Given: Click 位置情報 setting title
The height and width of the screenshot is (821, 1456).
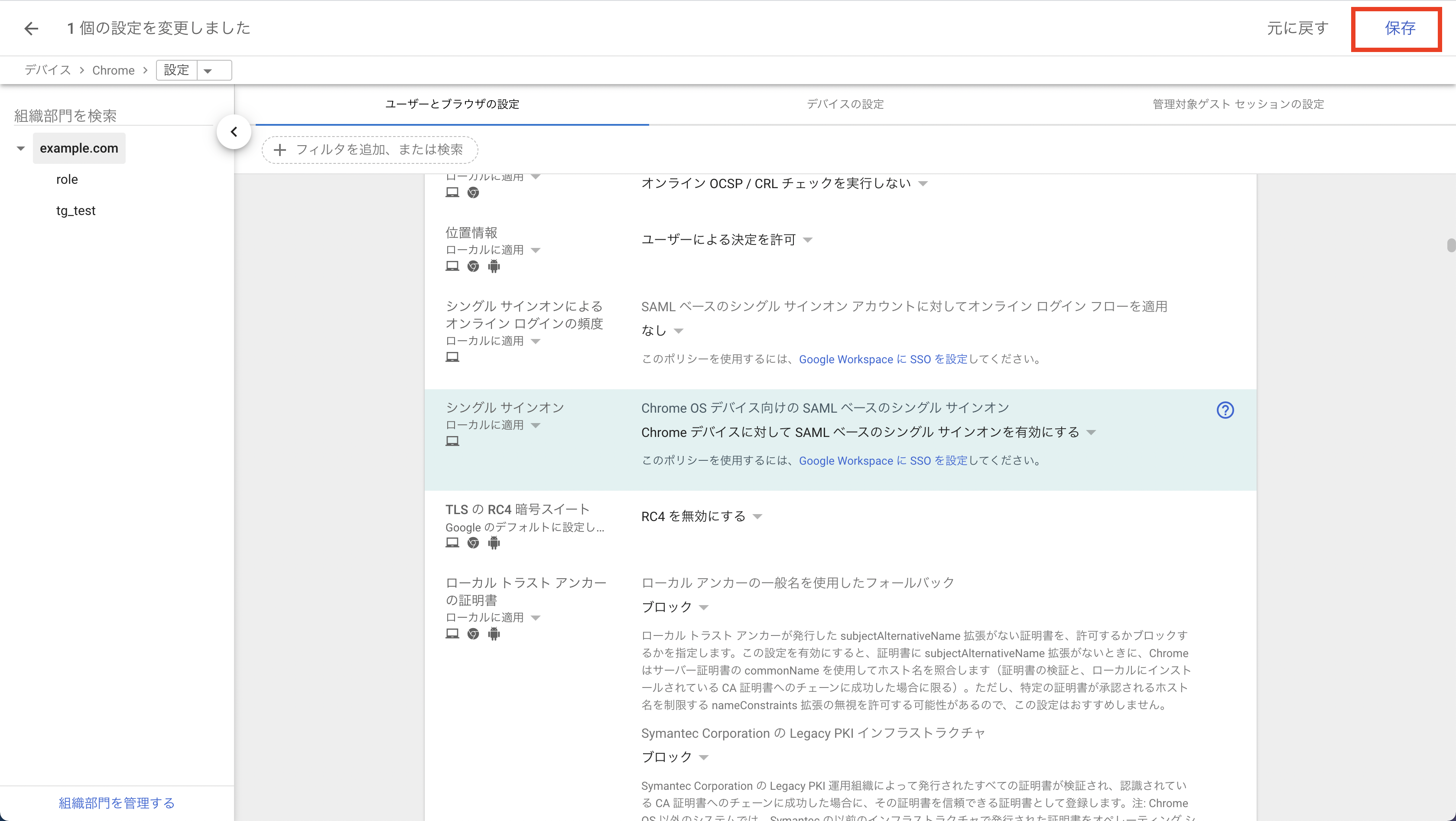Looking at the screenshot, I should 471,232.
